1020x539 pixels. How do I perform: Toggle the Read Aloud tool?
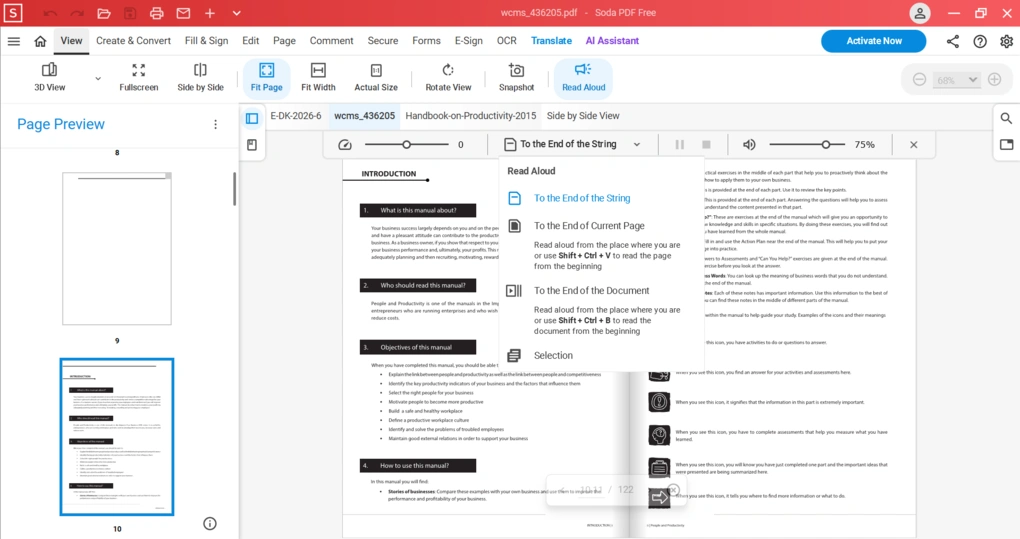point(584,77)
